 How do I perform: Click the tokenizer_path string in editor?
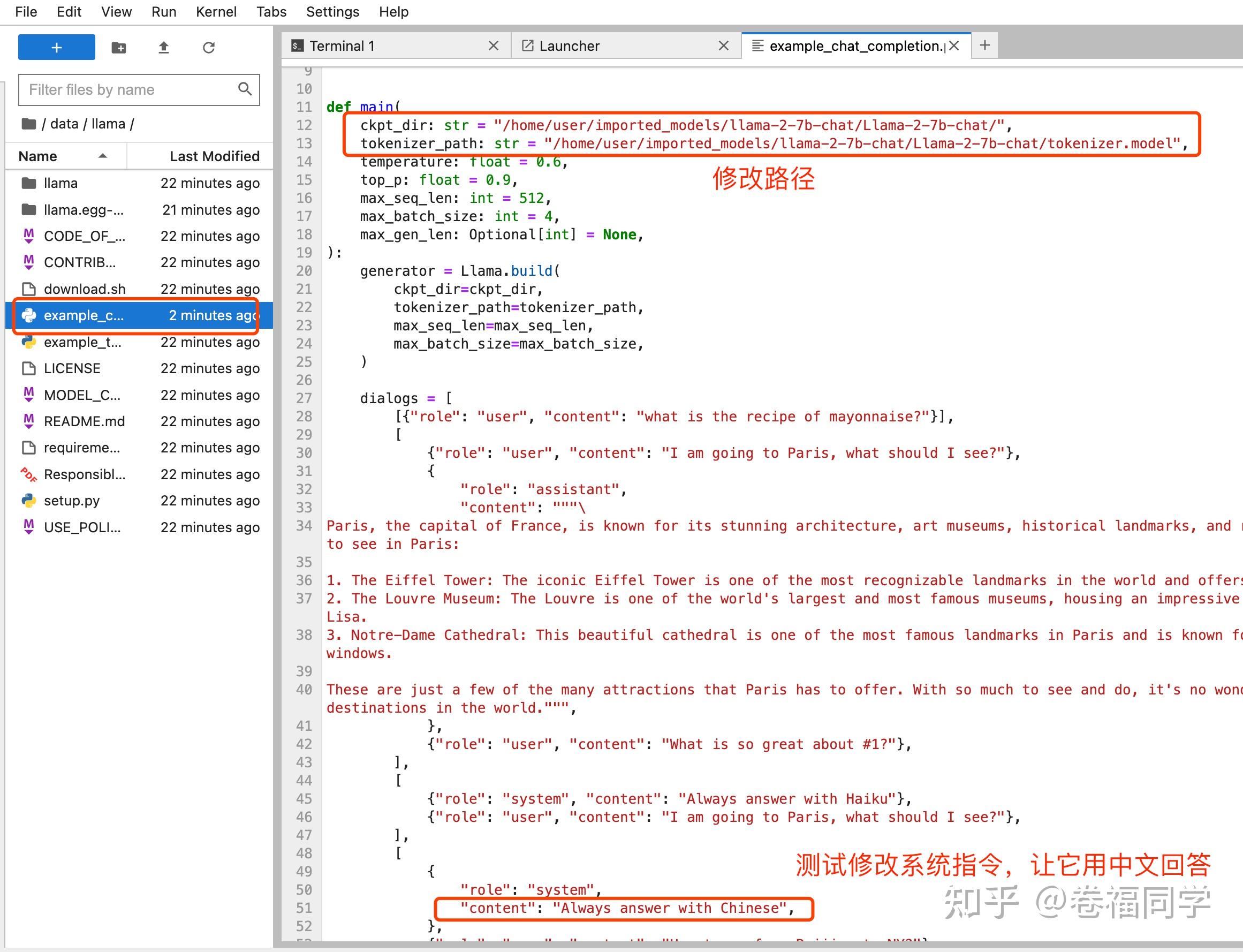(862, 143)
